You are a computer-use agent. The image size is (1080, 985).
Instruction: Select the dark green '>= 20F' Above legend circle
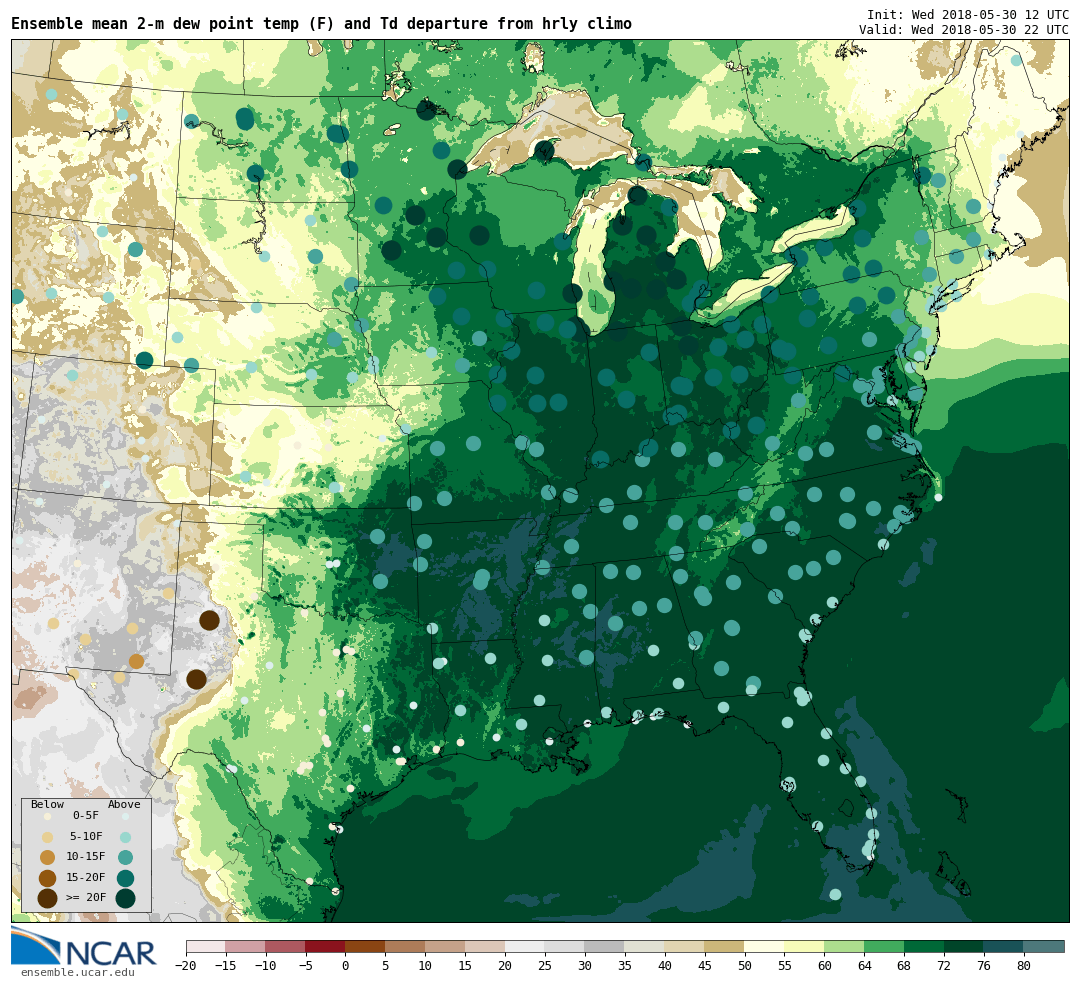125,898
